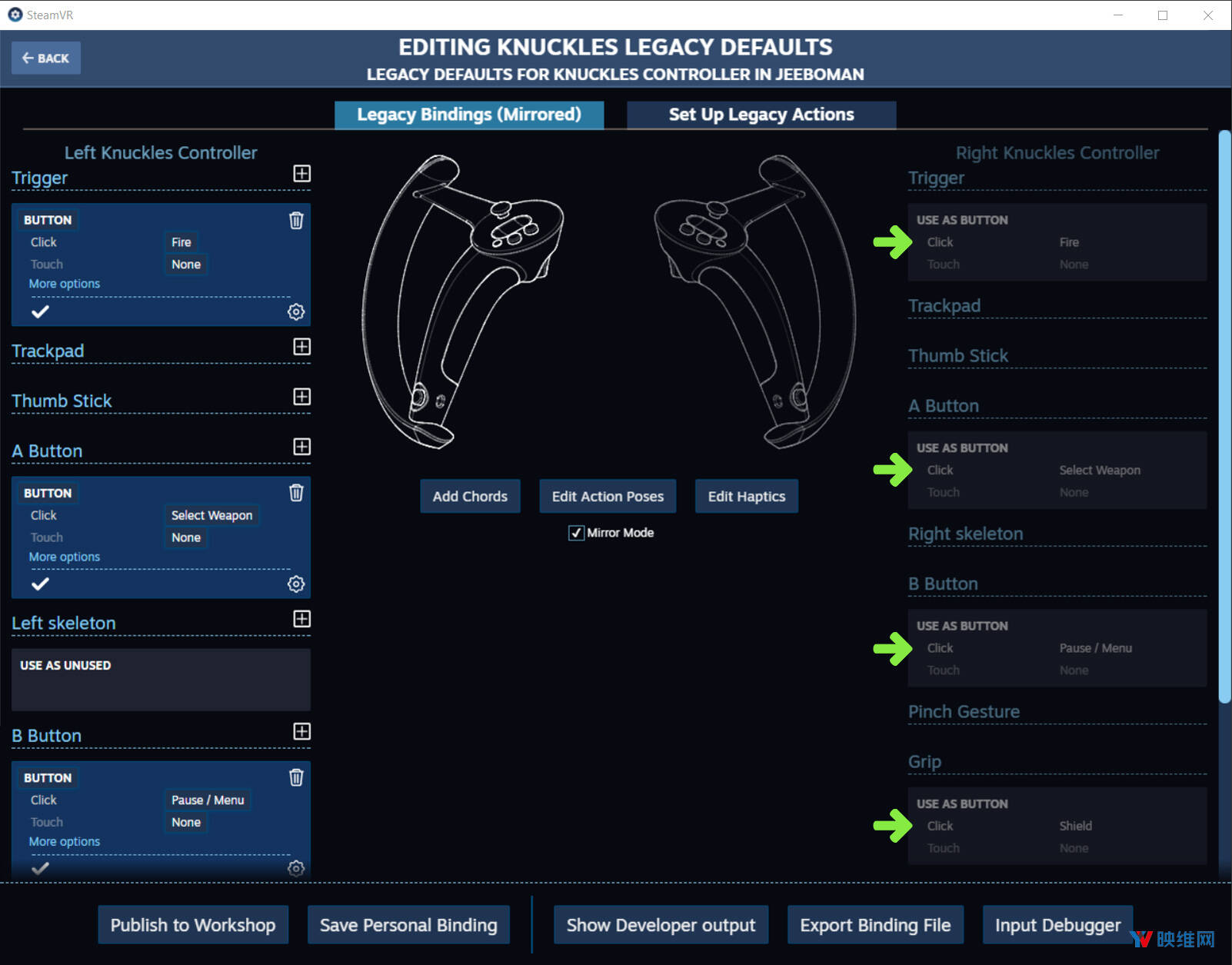1232x965 pixels.
Task: Expand More options under A Button
Action: pyautogui.click(x=65, y=557)
